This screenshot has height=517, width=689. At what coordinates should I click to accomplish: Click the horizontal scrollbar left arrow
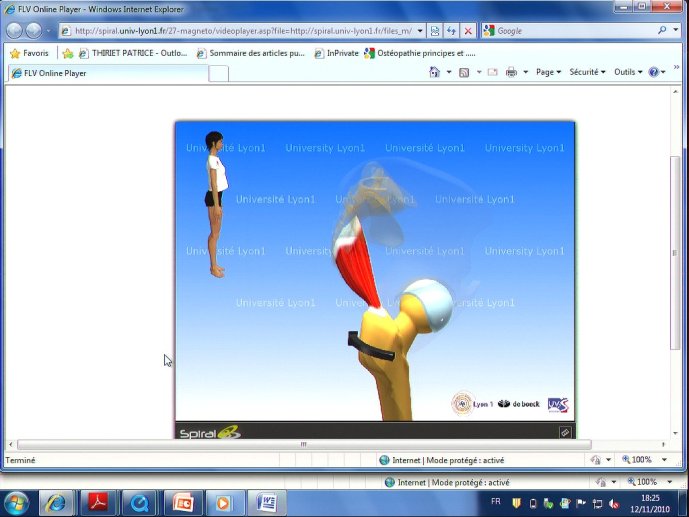pos(11,445)
